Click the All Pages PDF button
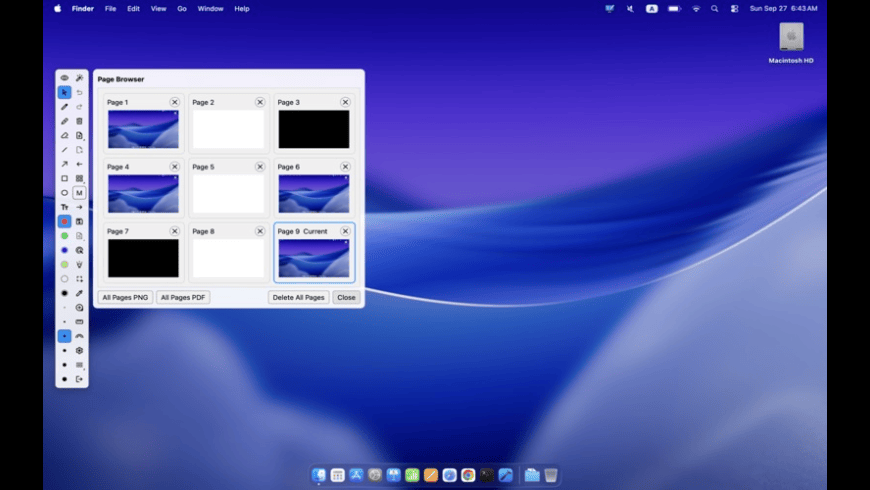This screenshot has height=490, width=870. pyautogui.click(x=183, y=297)
